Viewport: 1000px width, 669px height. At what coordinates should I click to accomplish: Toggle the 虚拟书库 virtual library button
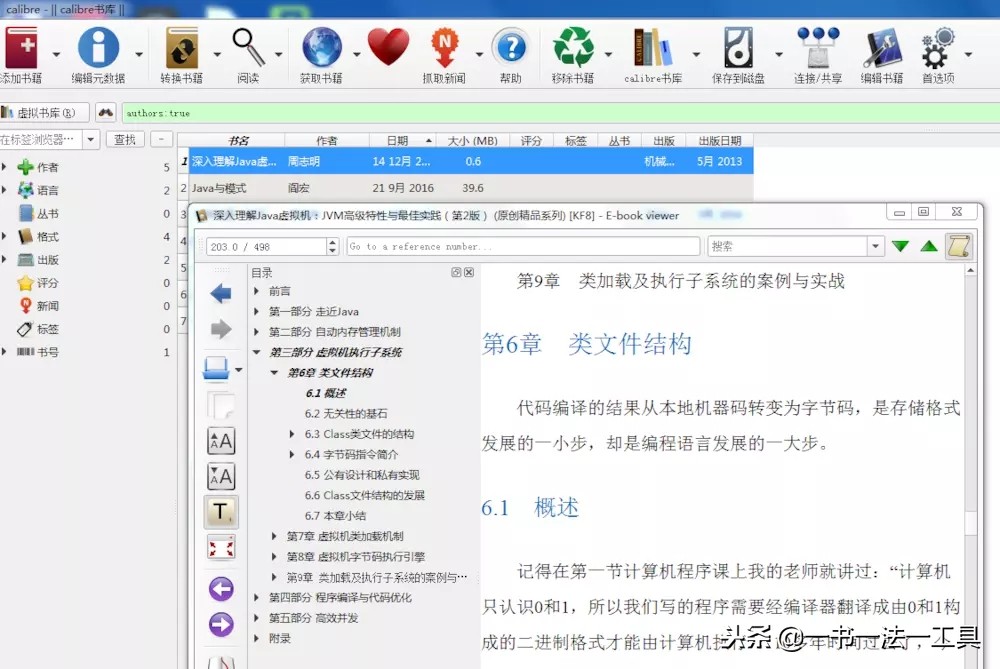click(x=42, y=113)
